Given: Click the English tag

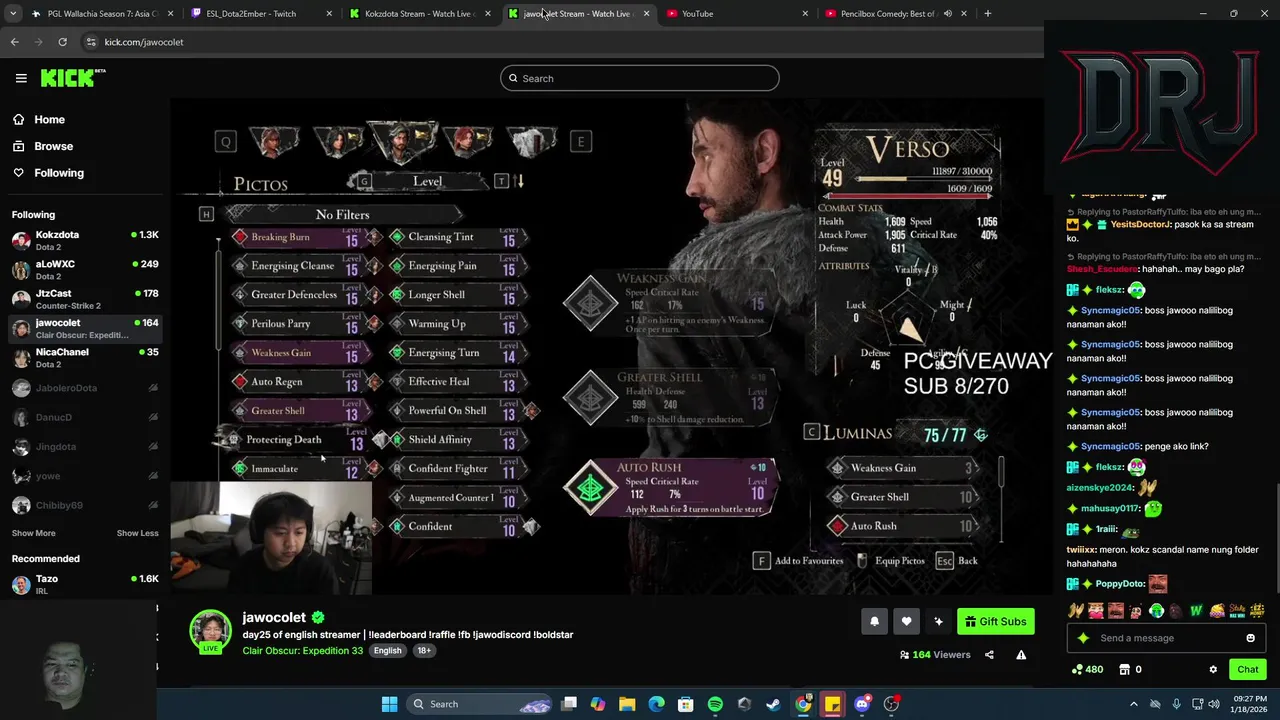Looking at the screenshot, I should click(388, 650).
